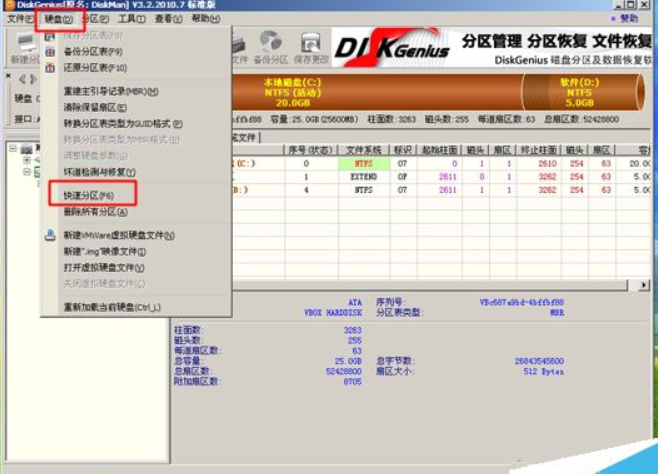This screenshot has height=474, width=658.
Task: Click the 保存更改 toolbar icon
Action: coord(312,46)
